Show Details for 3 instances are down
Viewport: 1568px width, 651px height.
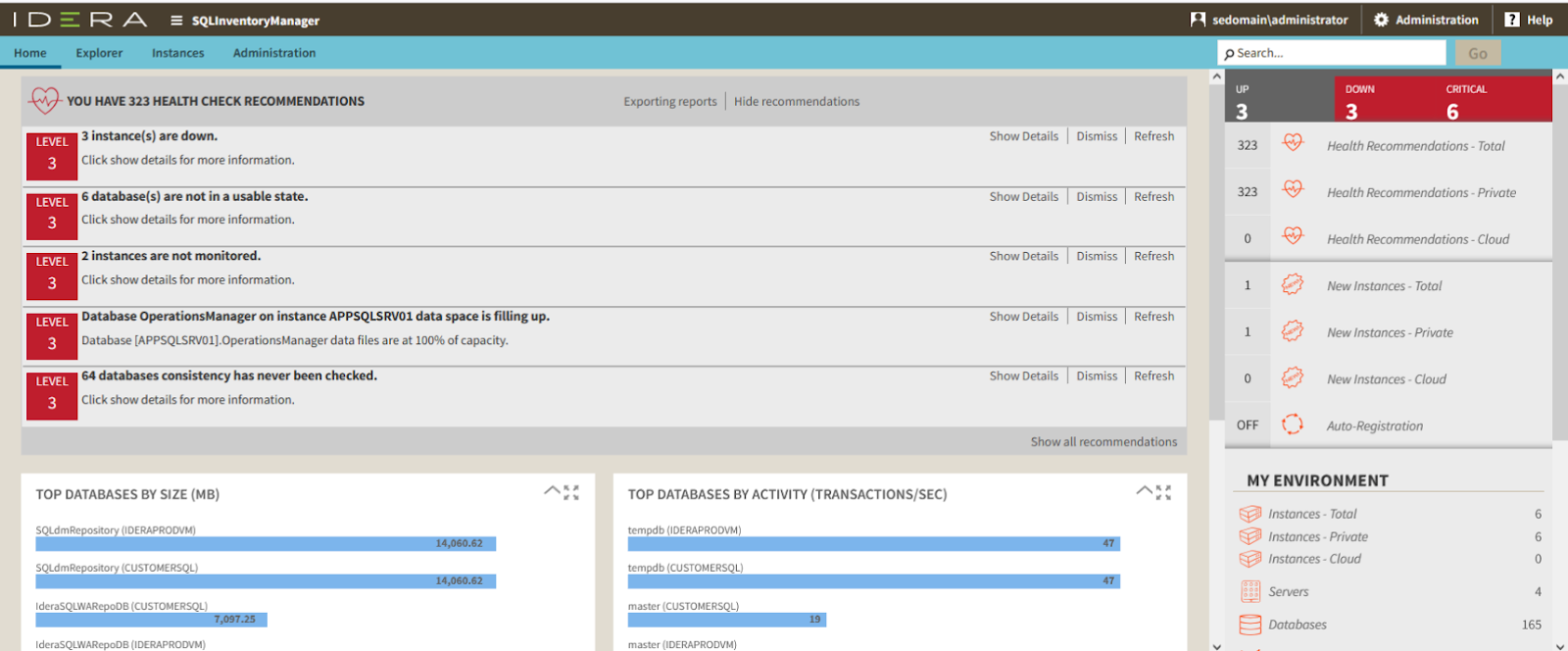1023,136
